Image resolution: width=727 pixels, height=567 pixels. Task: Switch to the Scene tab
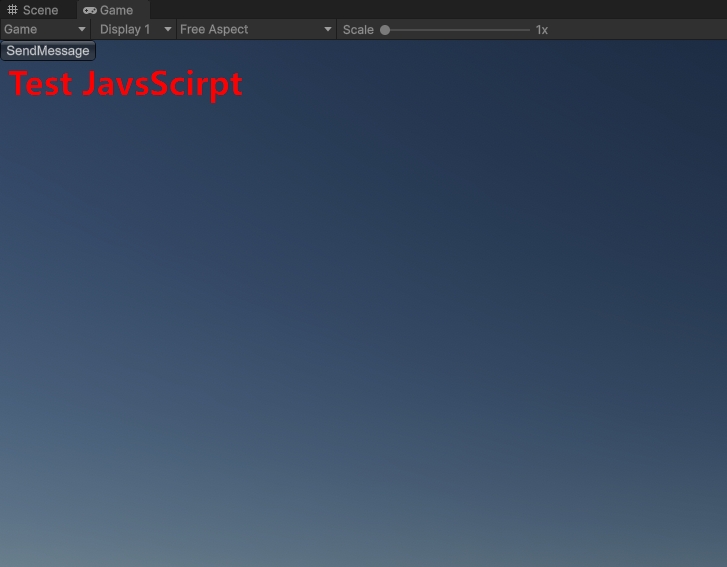[x=40, y=10]
